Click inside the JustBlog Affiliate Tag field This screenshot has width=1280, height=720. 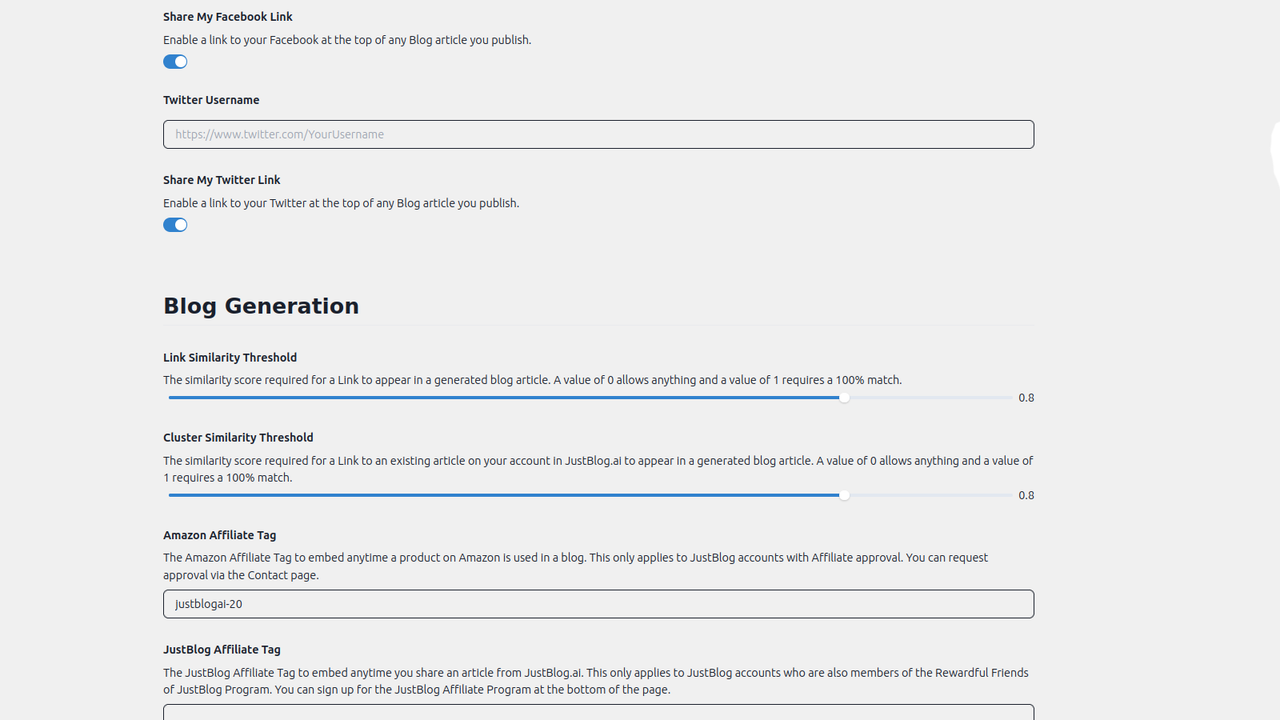[x=598, y=713]
